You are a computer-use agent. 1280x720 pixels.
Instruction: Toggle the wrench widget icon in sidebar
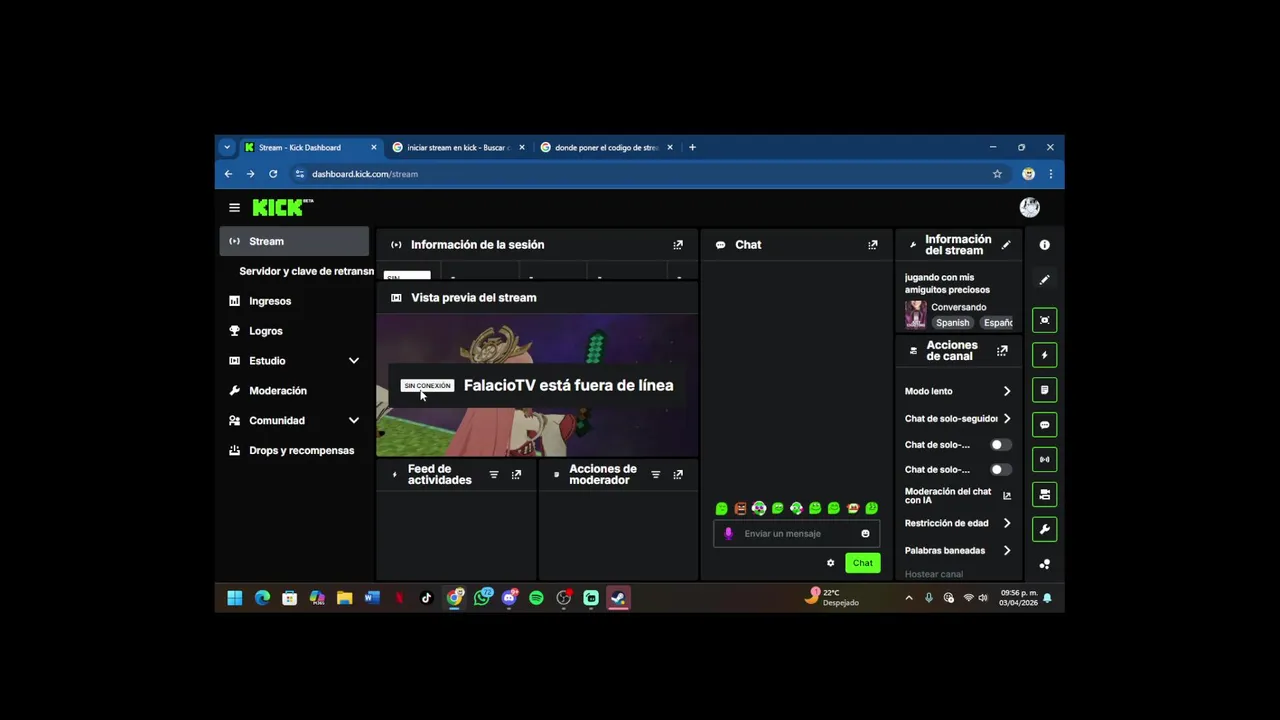click(x=1044, y=529)
